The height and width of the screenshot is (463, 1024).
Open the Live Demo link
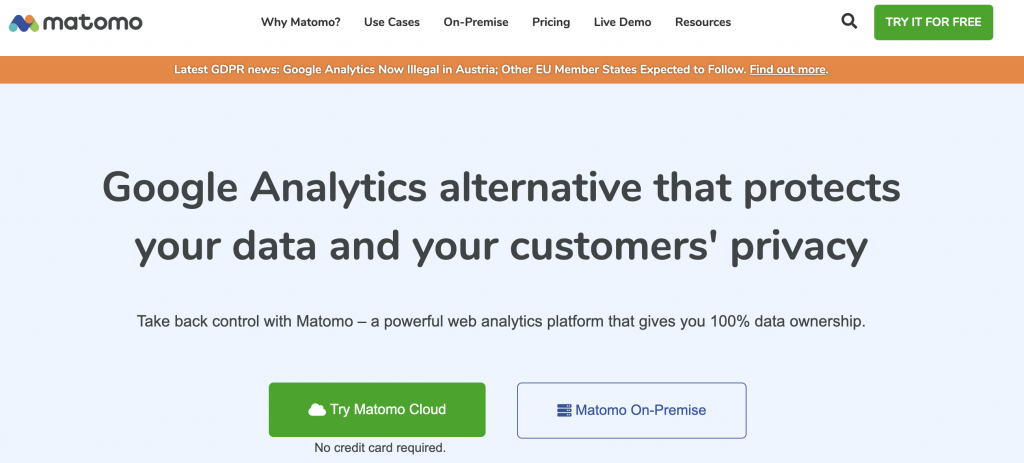point(622,22)
